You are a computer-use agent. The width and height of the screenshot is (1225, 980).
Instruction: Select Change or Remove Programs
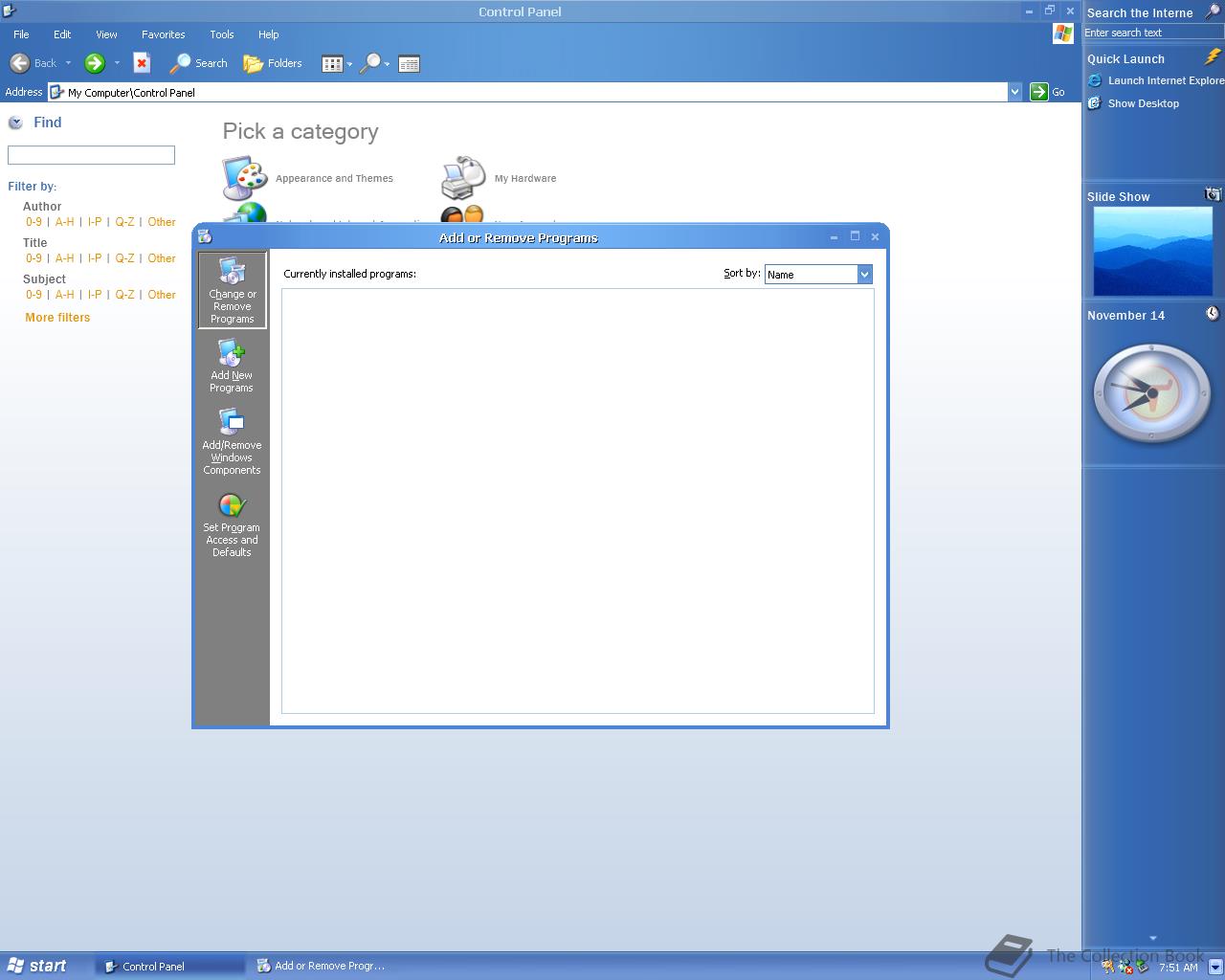pyautogui.click(x=233, y=290)
